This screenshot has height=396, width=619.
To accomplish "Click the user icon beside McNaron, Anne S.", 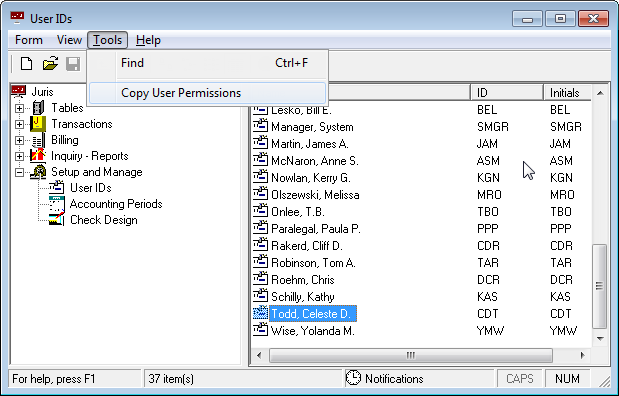I will click(x=260, y=160).
